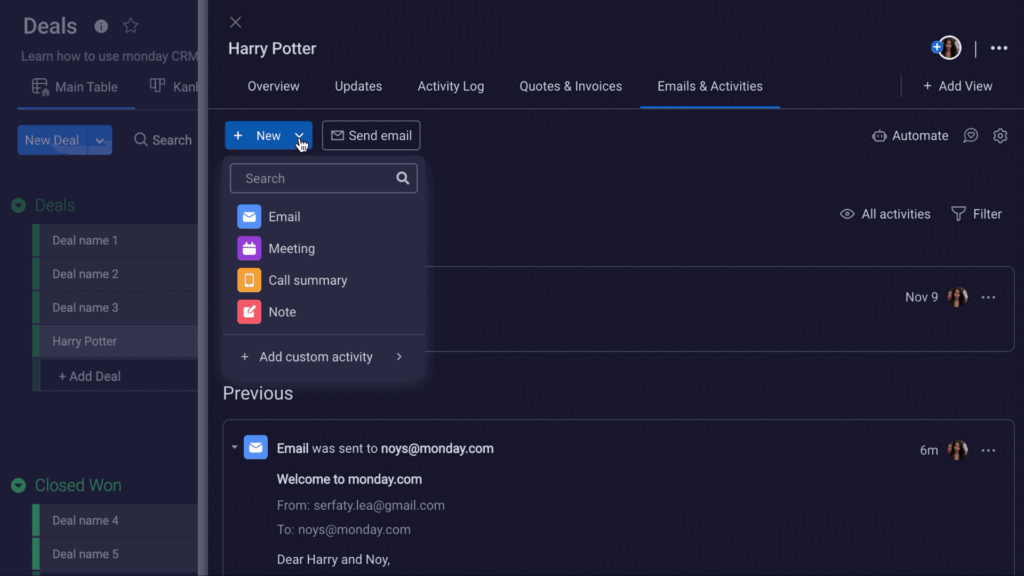Open board Search in left pane
1024x576 pixels.
tap(163, 140)
